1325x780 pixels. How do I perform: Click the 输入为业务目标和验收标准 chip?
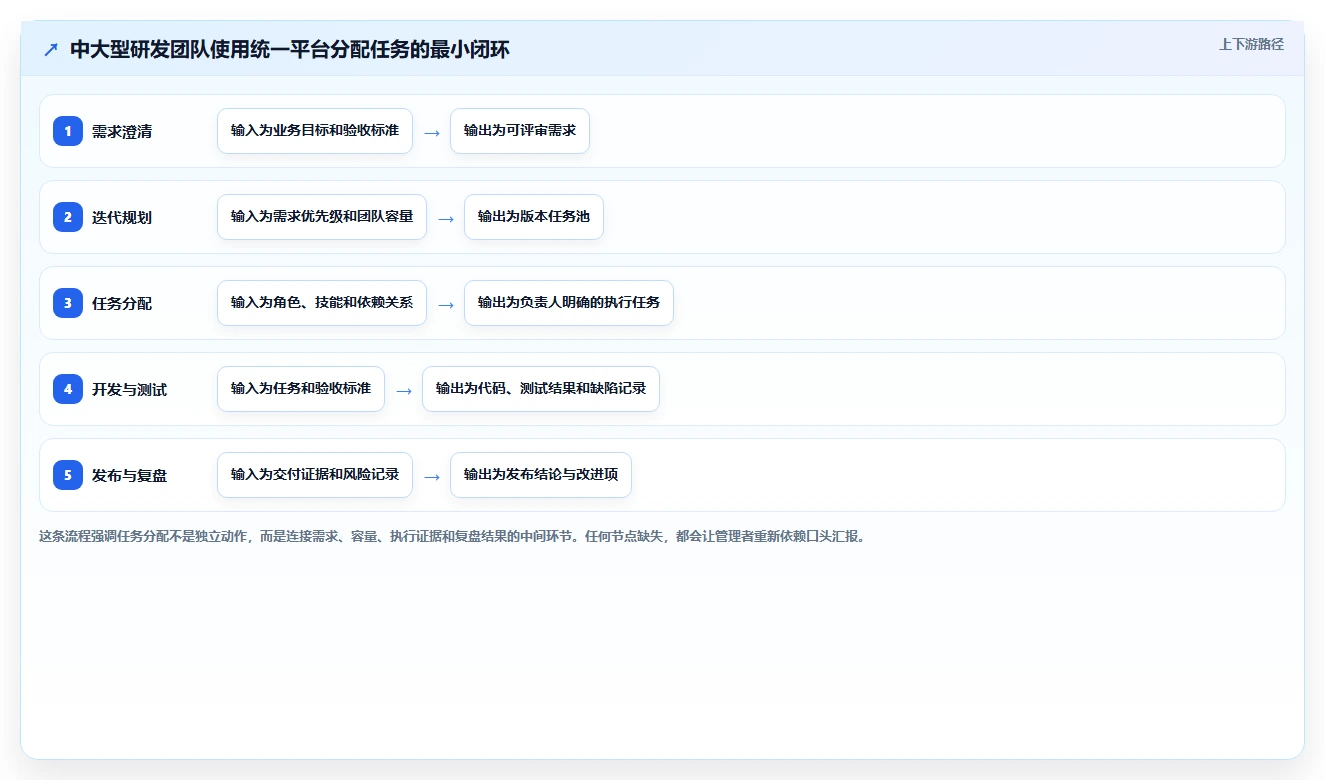(315, 131)
